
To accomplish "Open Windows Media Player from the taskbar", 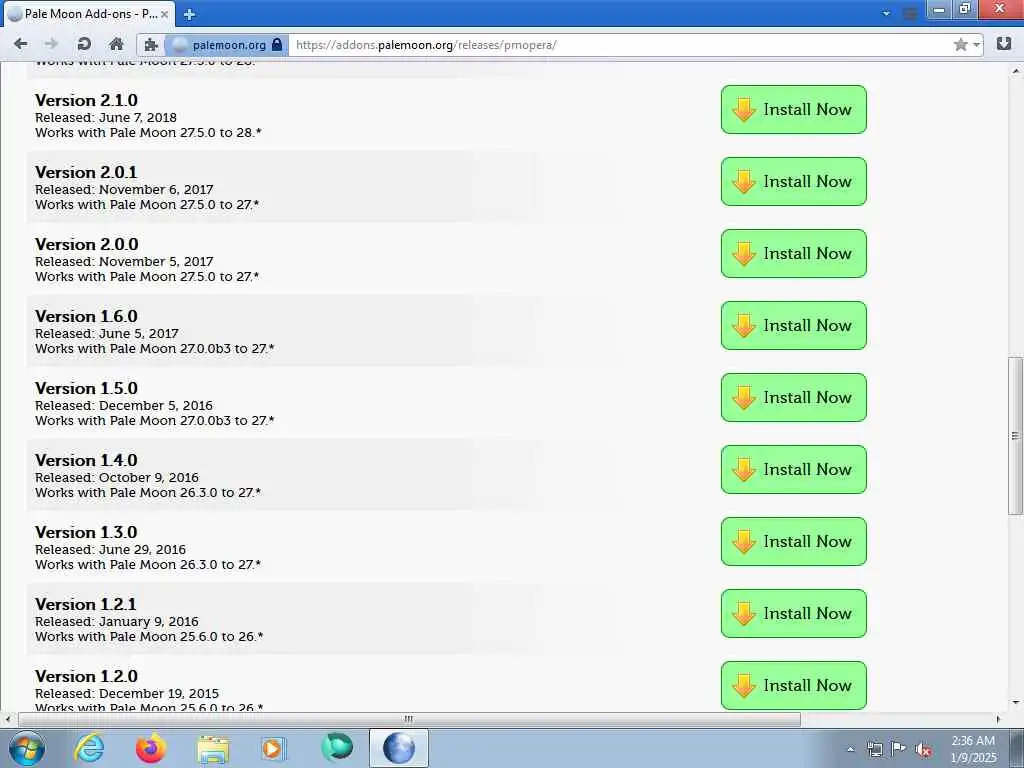I will (x=274, y=748).
